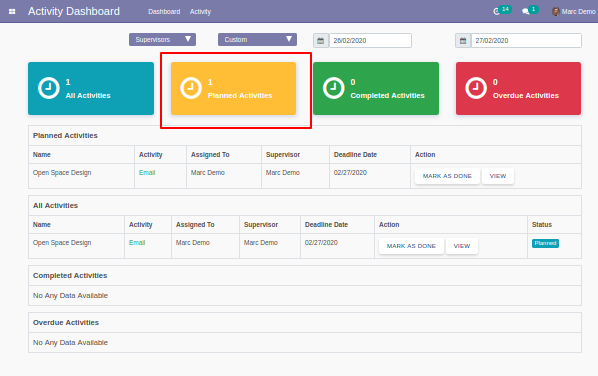598x376 pixels.
Task: Open the Activity menu
Action: tap(200, 12)
